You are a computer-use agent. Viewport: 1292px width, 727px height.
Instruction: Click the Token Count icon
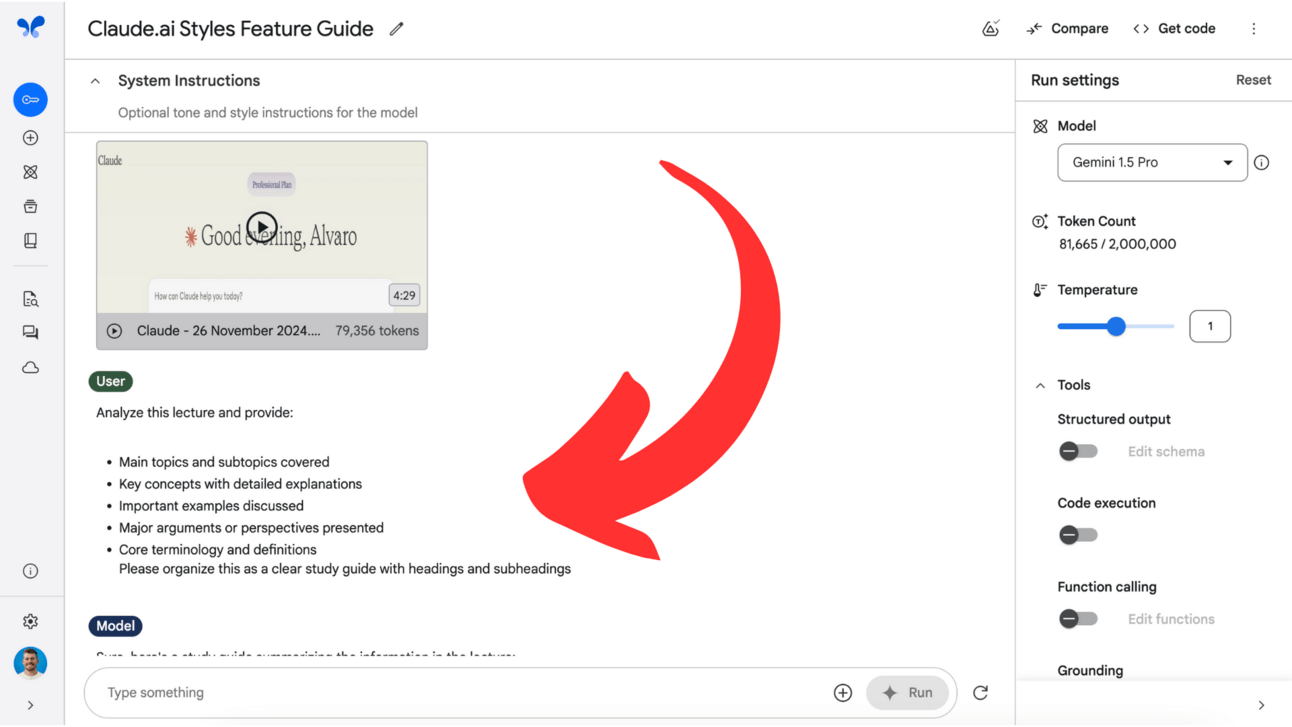pos(1040,222)
